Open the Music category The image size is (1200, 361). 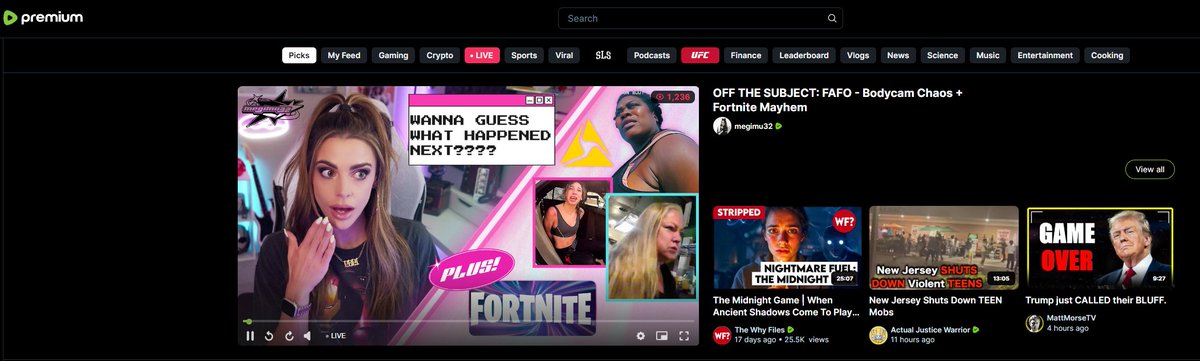[988, 56]
